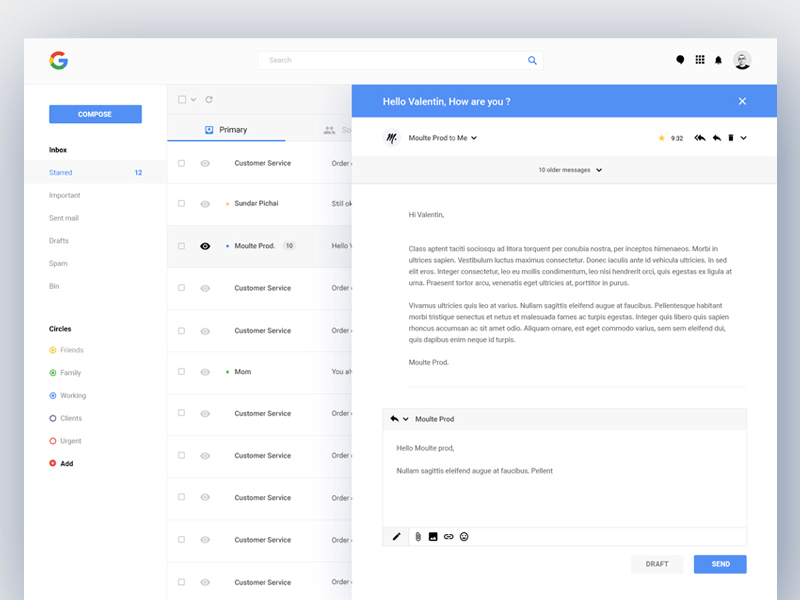Insert image into reply

[x=433, y=537]
